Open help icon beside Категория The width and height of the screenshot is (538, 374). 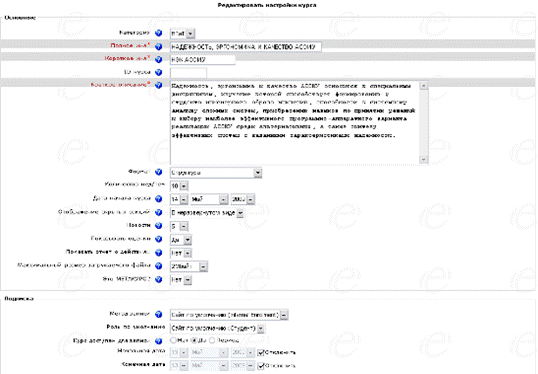(159, 33)
